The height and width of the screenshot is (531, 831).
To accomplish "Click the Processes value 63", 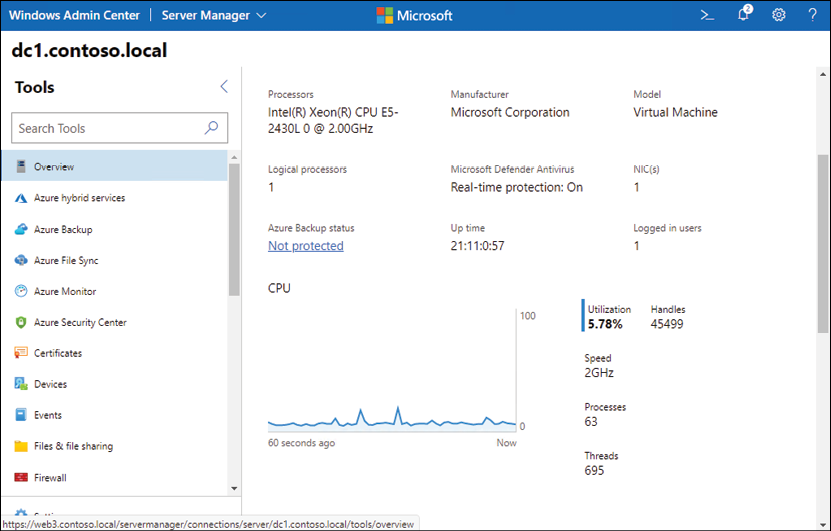I will click(x=591, y=422).
